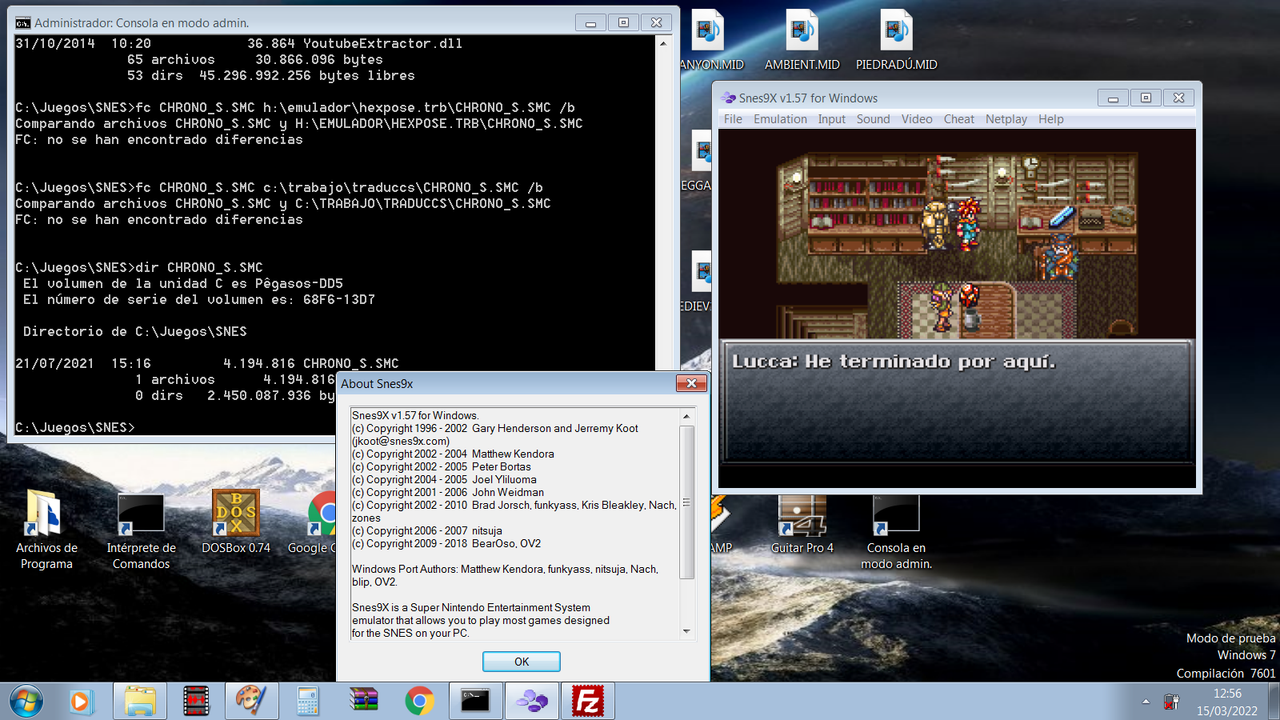Open Windows Media Player from taskbar
The height and width of the screenshot is (720, 1280).
pos(82,701)
